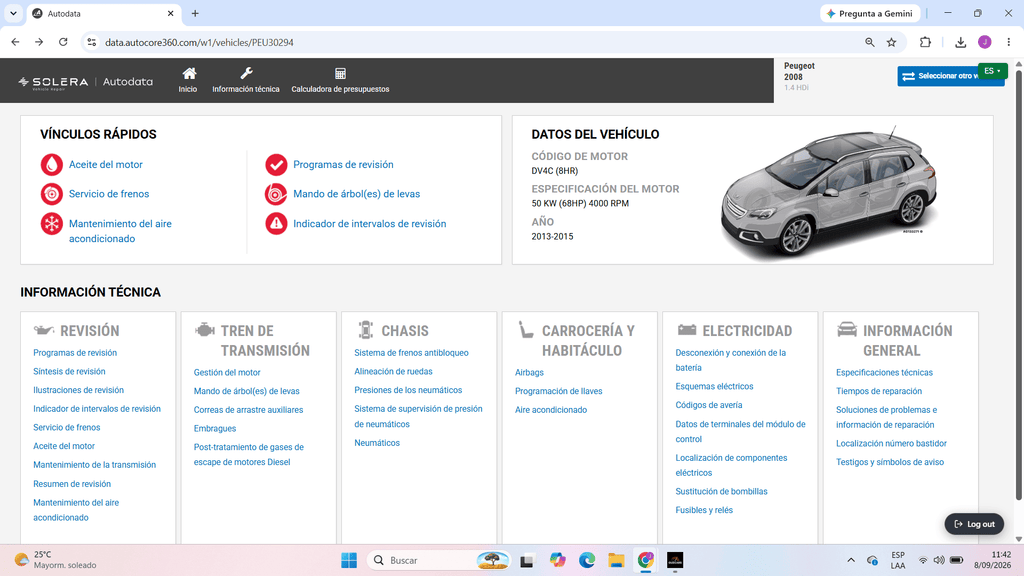Open Servicio de frenos quick link
Image resolution: width=1024 pixels, height=576 pixels.
109,194
